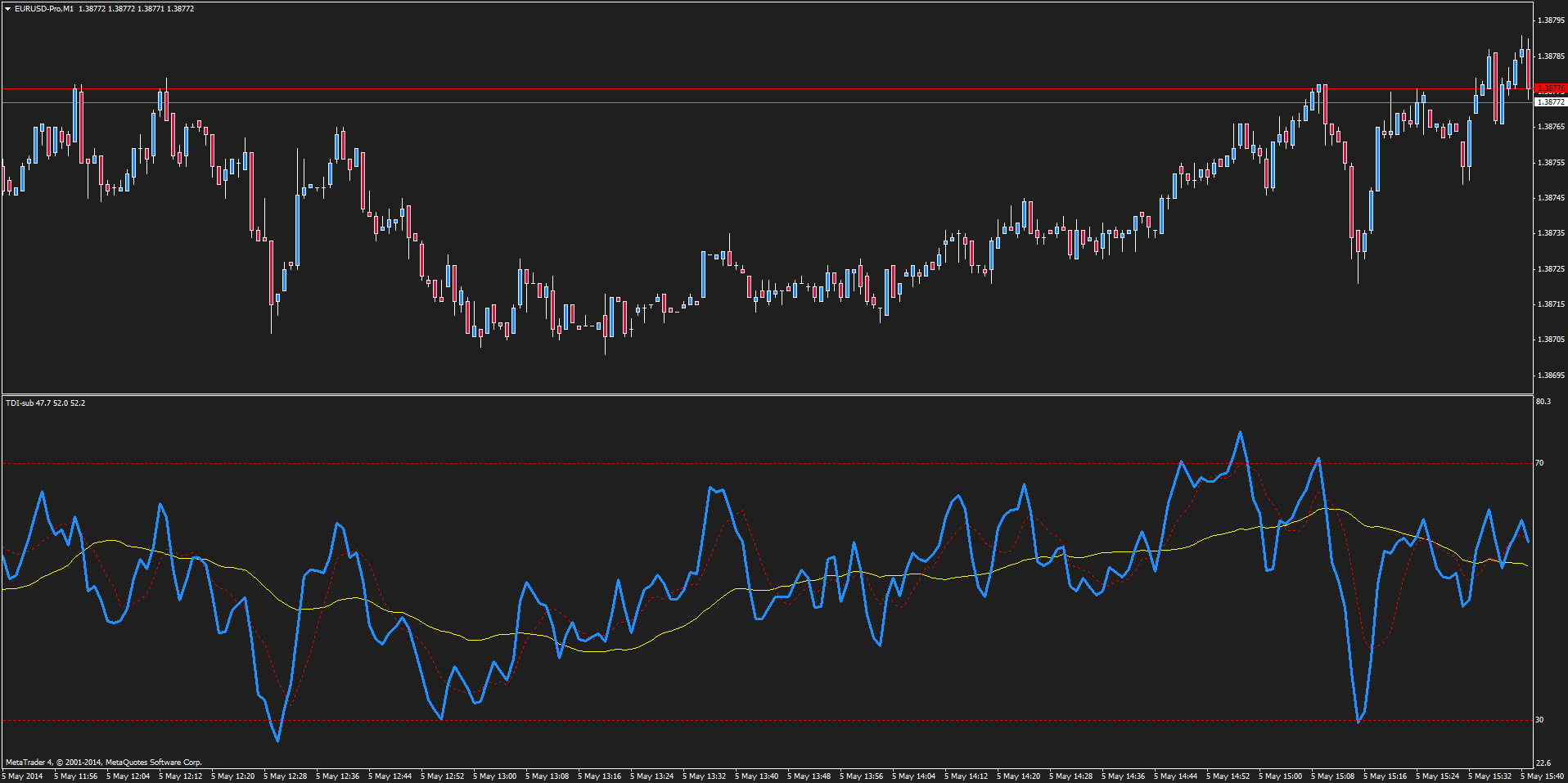
Task: Click the 1.38715 price scale value
Action: (x=1552, y=304)
